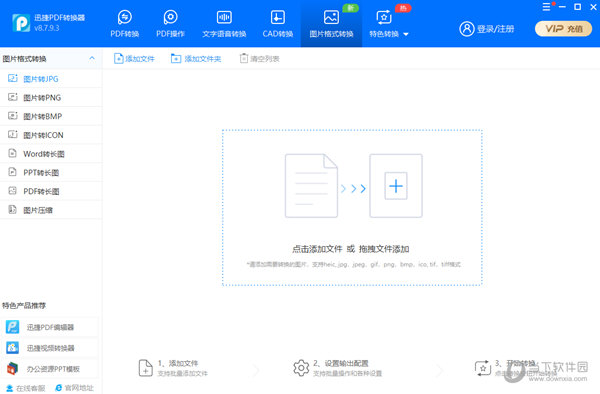Open the PDF转换 tool icon
The height and width of the screenshot is (394, 600).
pos(125,17)
